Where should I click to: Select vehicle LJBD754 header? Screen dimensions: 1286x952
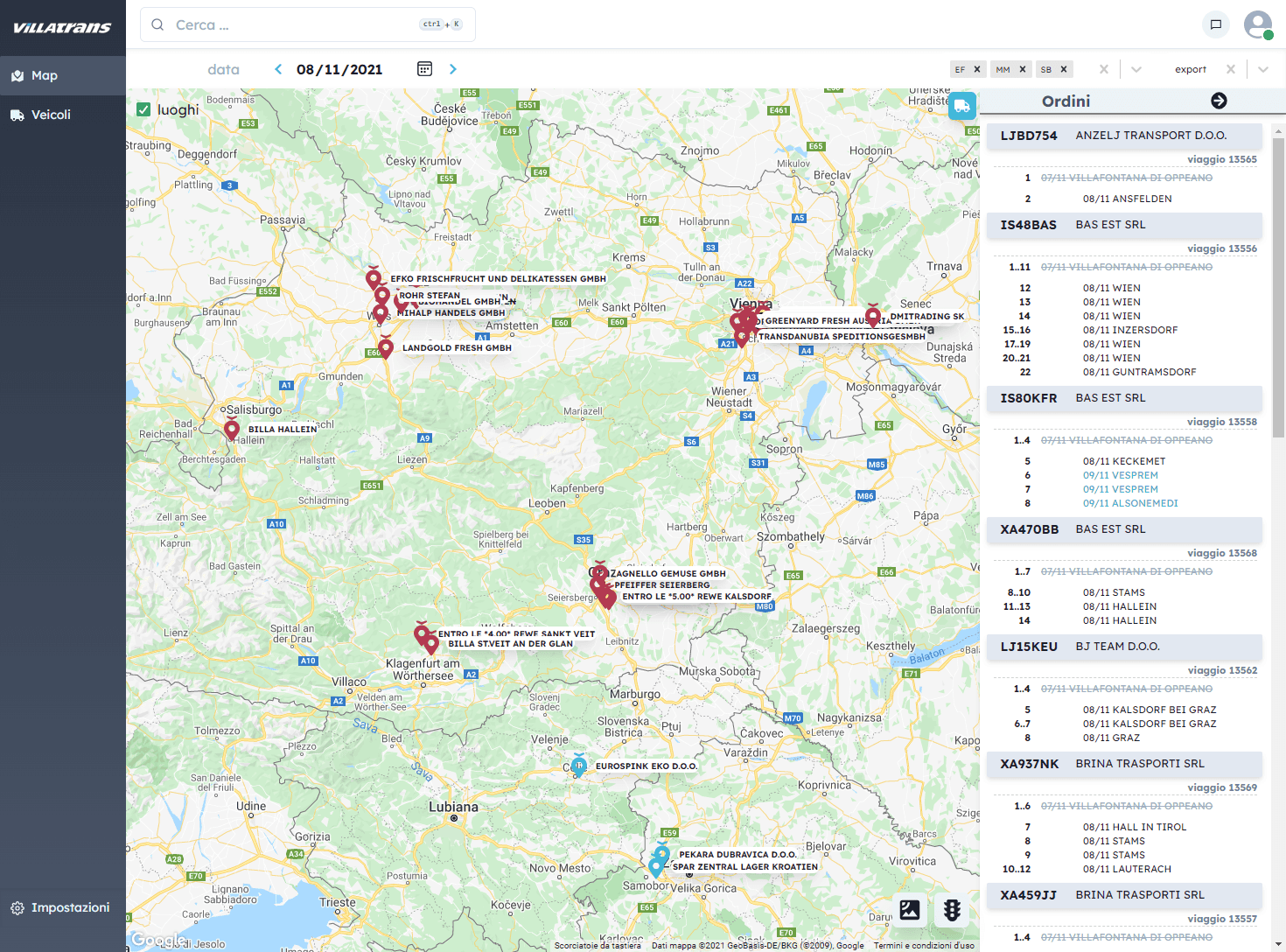[1124, 136]
